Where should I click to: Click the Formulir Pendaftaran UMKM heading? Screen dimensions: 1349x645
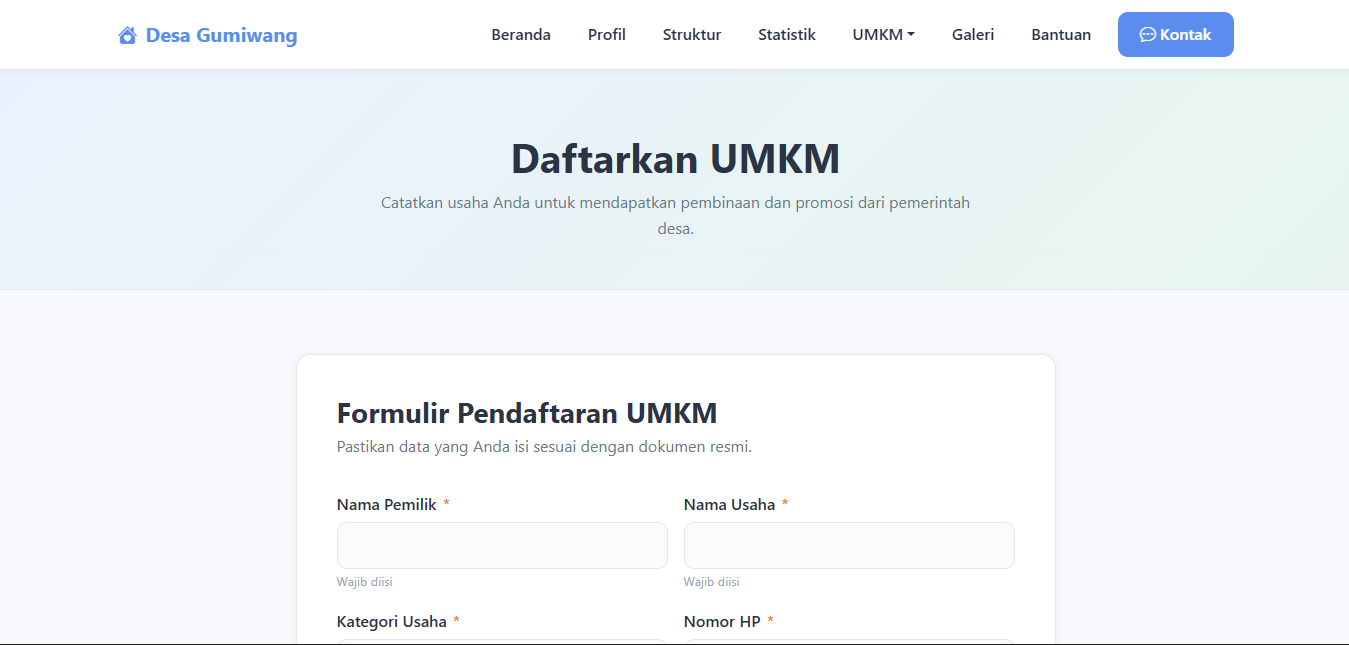tap(527, 413)
